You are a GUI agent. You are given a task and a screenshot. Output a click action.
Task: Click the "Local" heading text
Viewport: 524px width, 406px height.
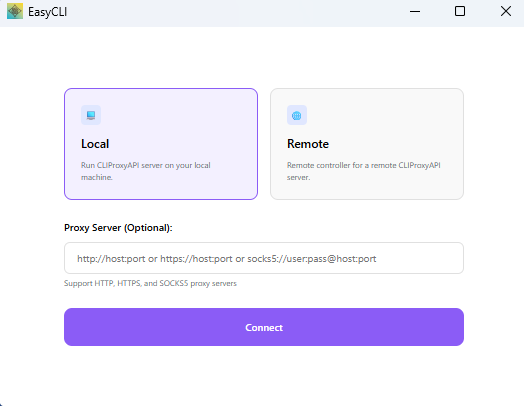95,144
